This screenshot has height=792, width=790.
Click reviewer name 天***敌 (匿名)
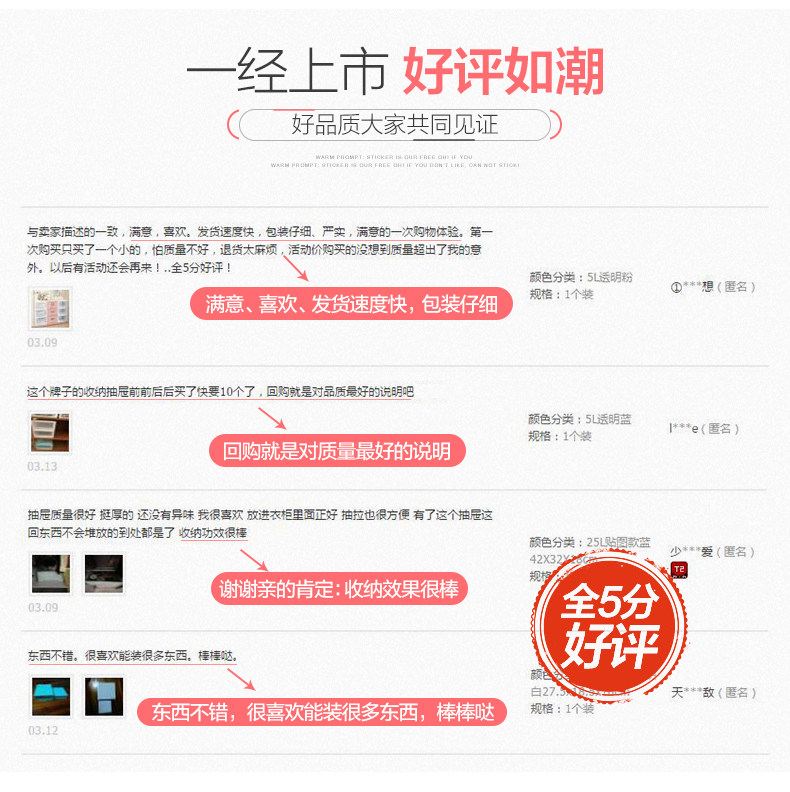click(x=713, y=692)
